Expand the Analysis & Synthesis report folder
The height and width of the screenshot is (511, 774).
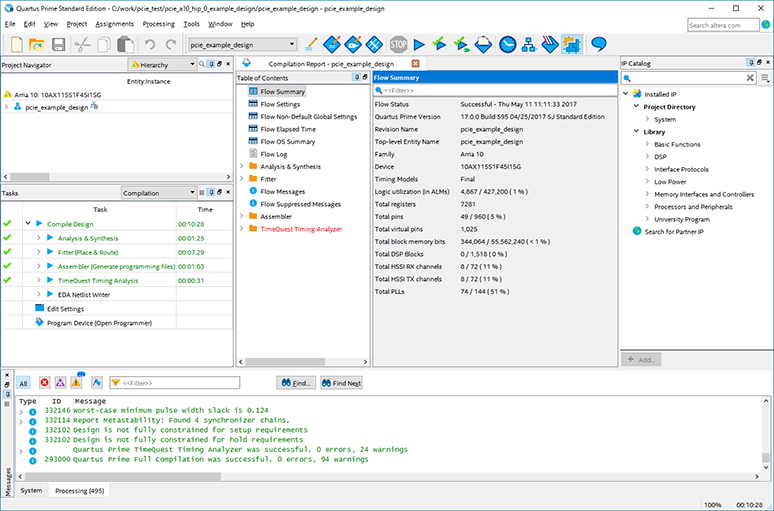tap(241, 166)
